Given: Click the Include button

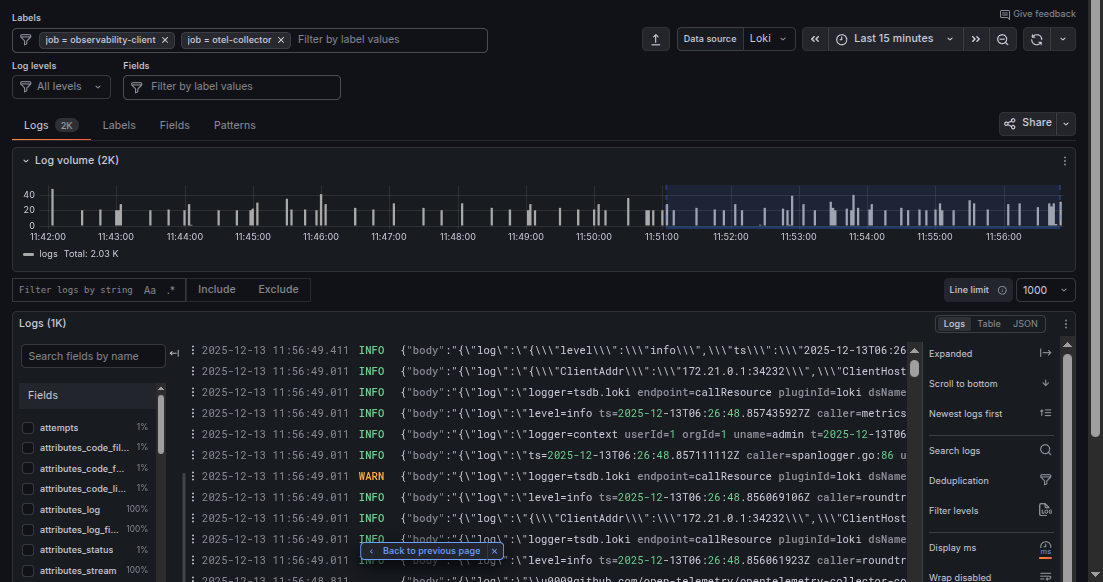Looking at the screenshot, I should 217,290.
